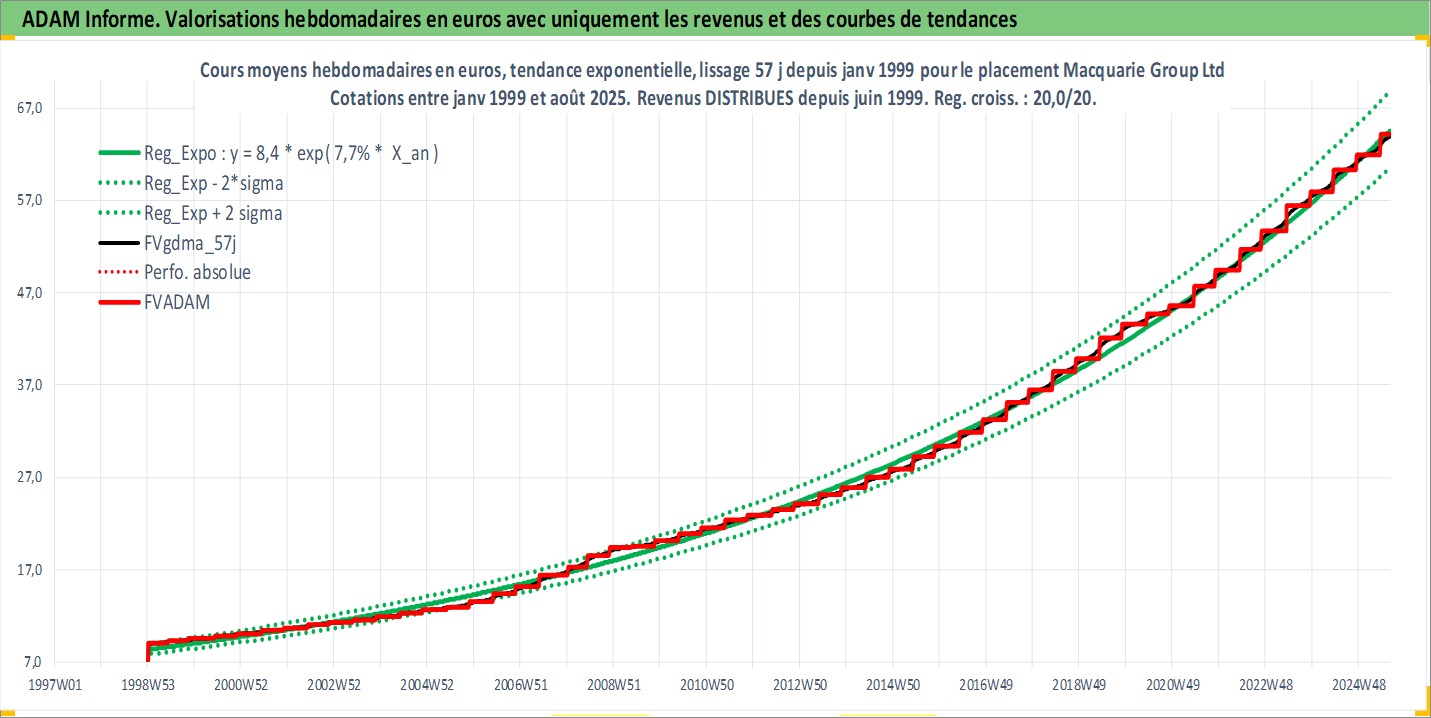Click the black line sample beside FVgdma_57j
Image resolution: width=1431 pixels, height=718 pixels.
119,243
